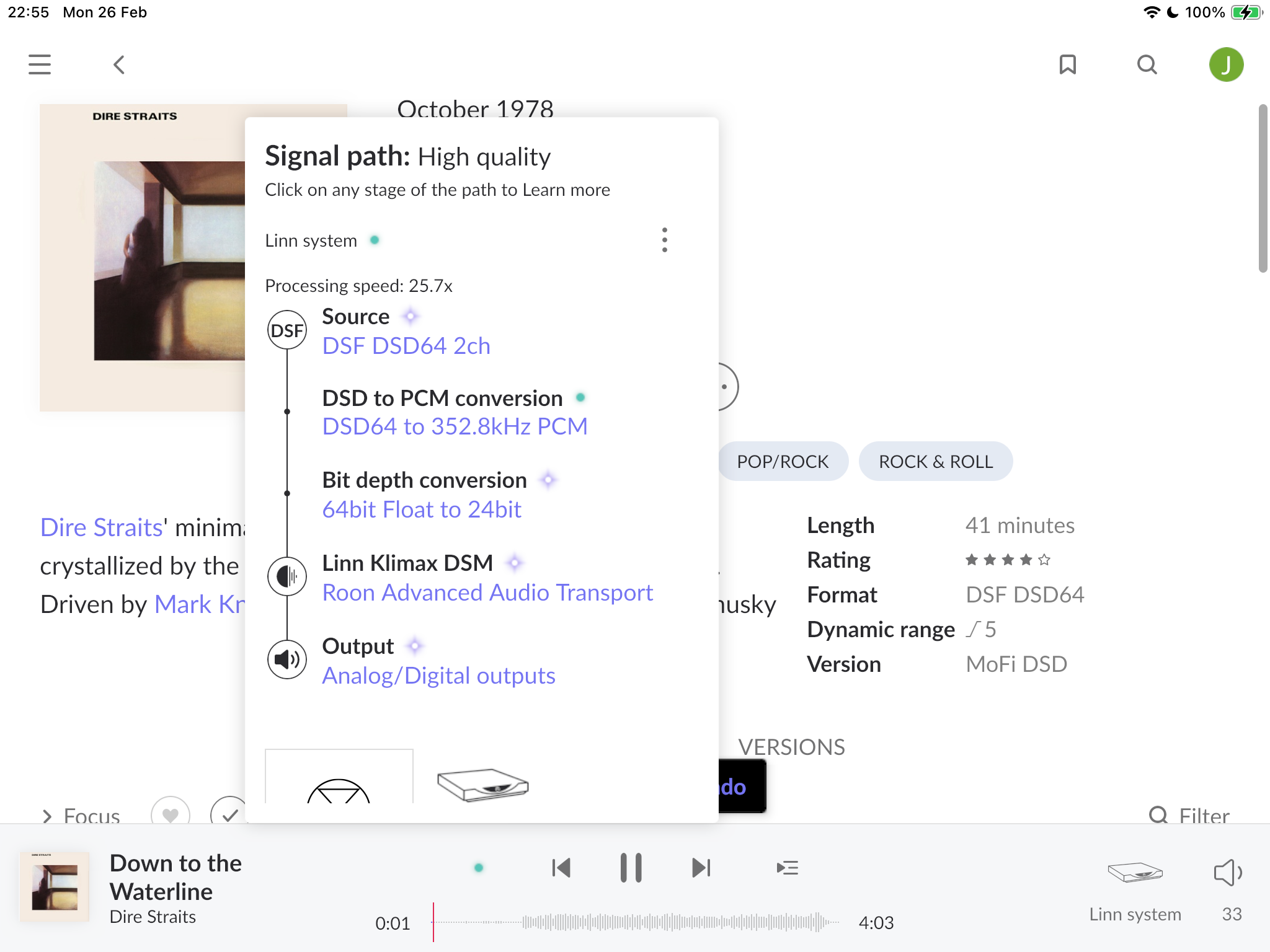This screenshot has height=952, width=1270.
Task: Open search with the magnifier icon
Action: point(1147,64)
